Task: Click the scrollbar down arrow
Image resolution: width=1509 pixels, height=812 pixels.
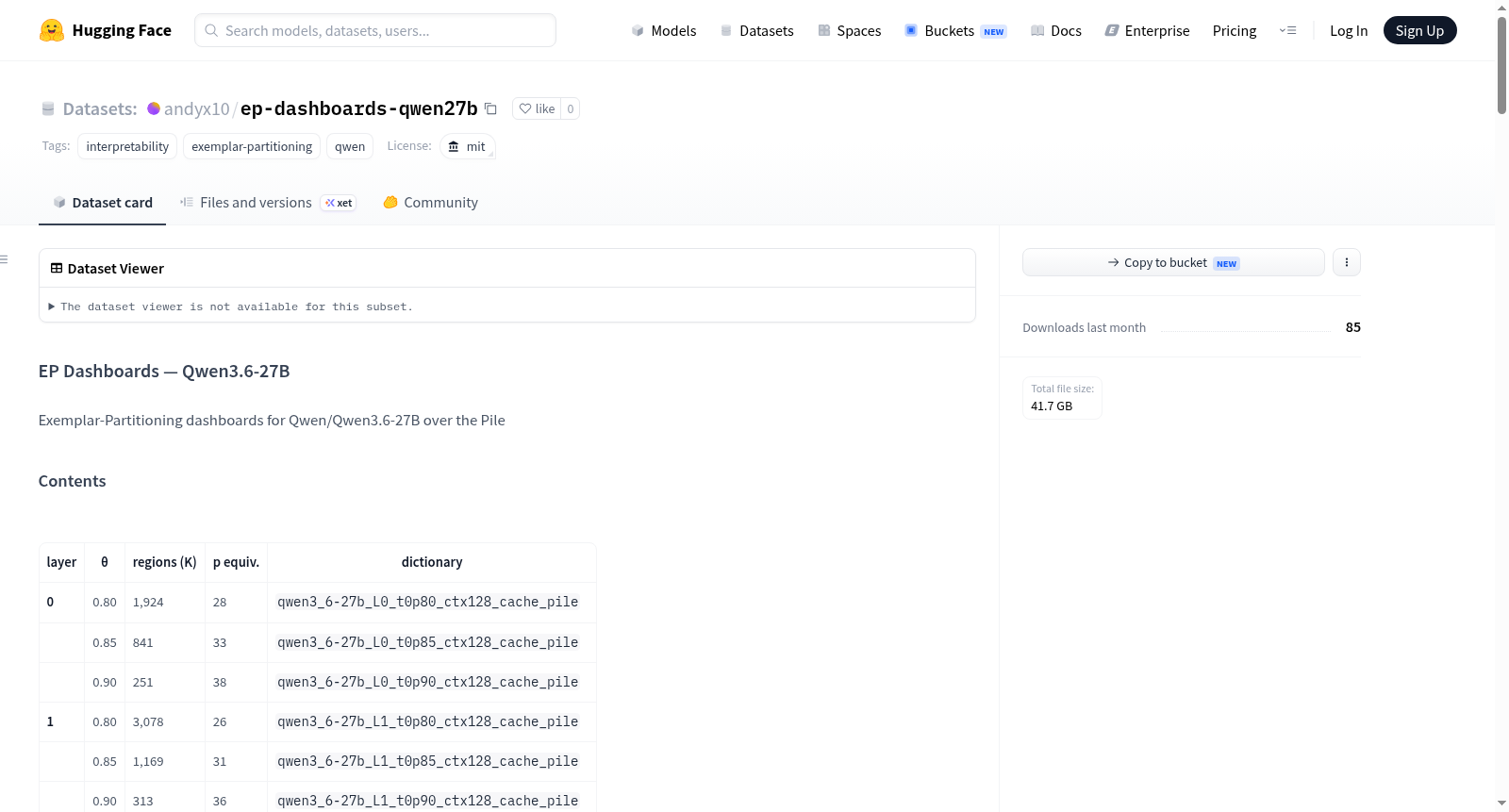Action: (x=1501, y=804)
